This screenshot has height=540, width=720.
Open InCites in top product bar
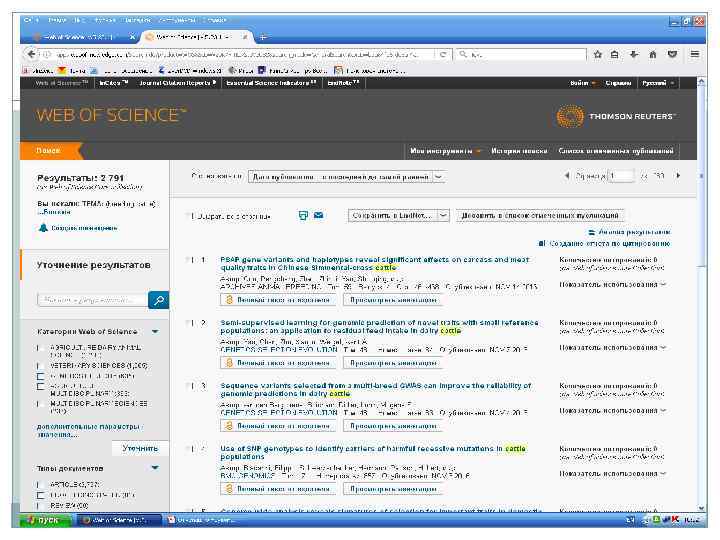113,83
